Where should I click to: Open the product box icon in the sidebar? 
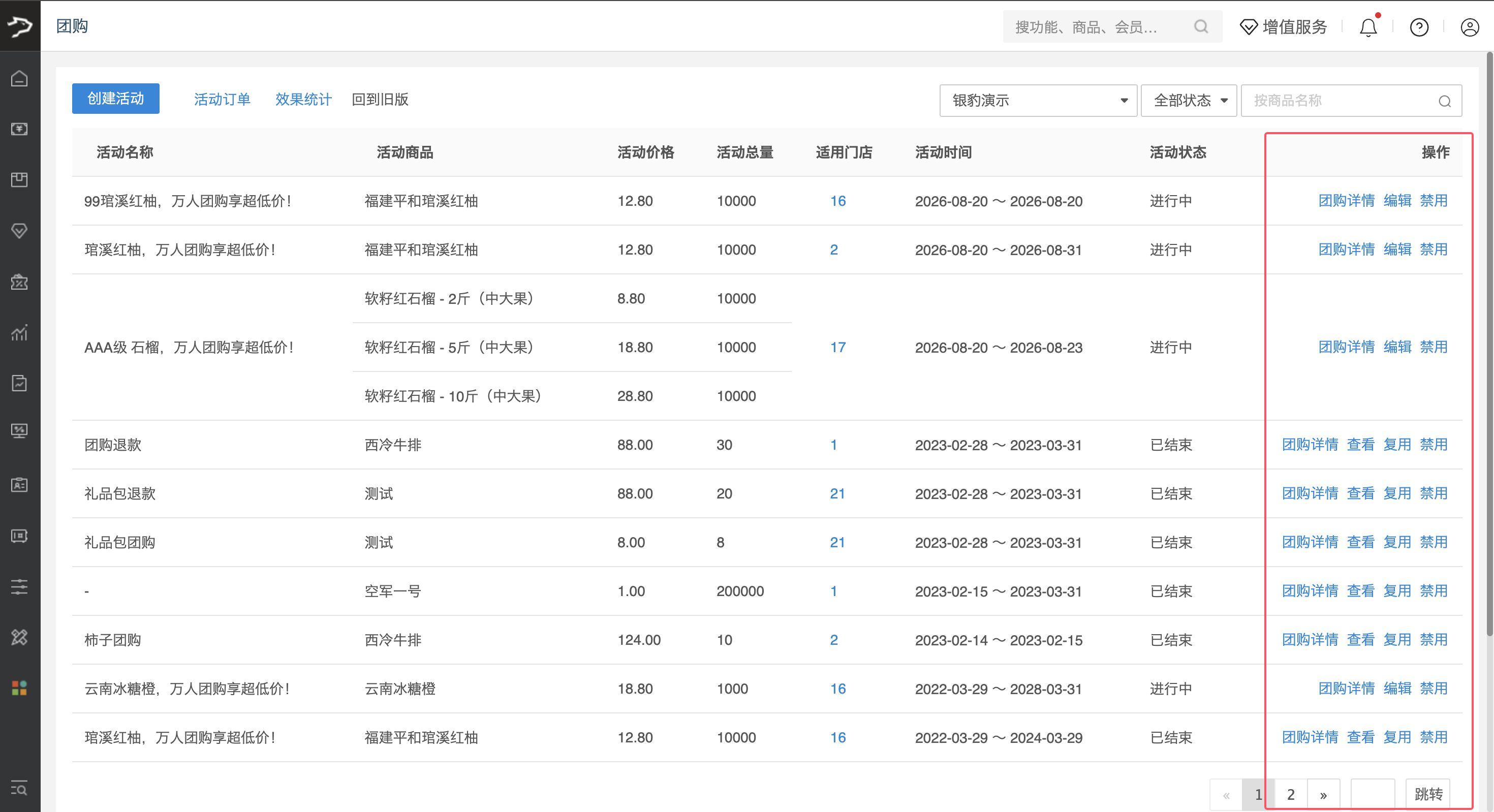pyautogui.click(x=19, y=180)
